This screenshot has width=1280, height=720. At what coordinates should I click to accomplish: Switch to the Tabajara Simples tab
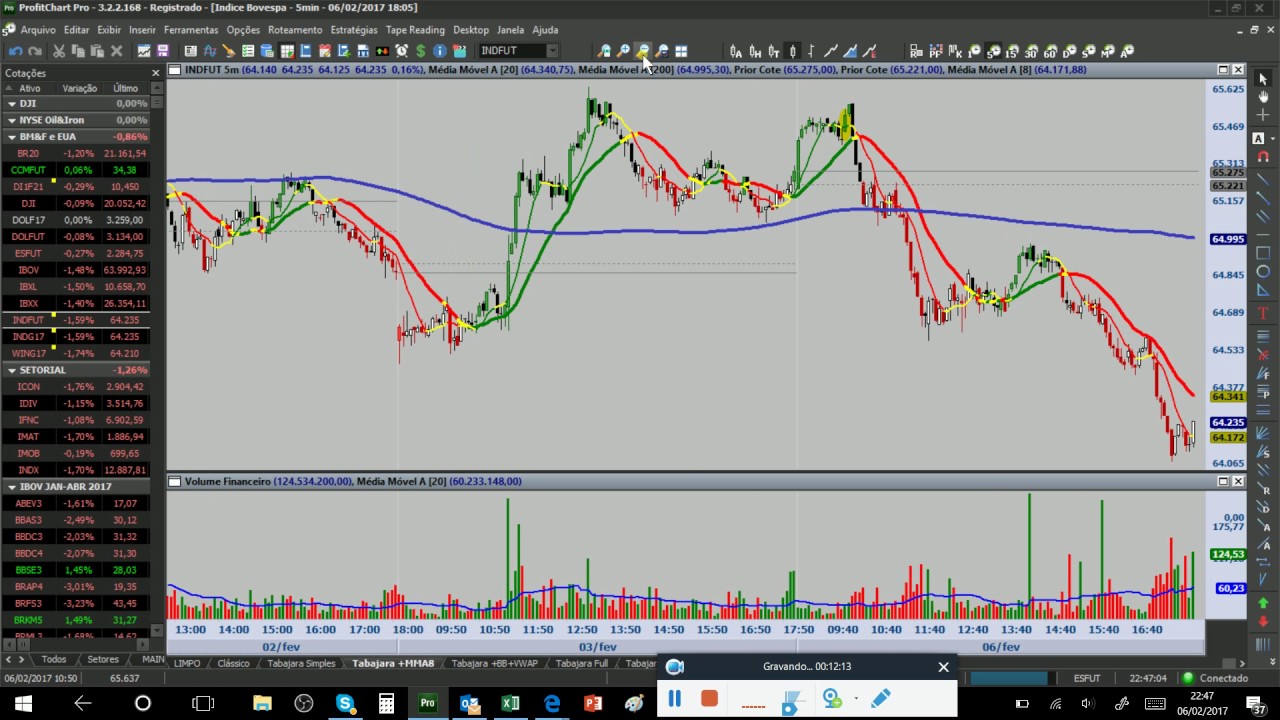[x=301, y=663]
